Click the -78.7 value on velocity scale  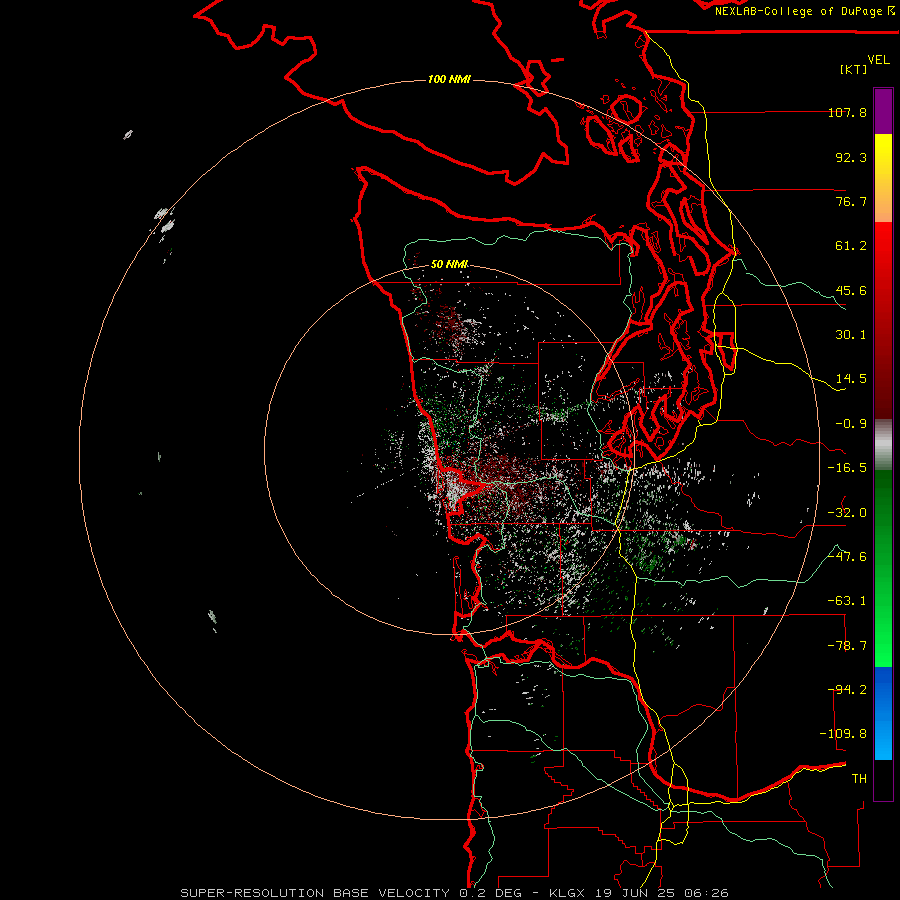[847, 646]
